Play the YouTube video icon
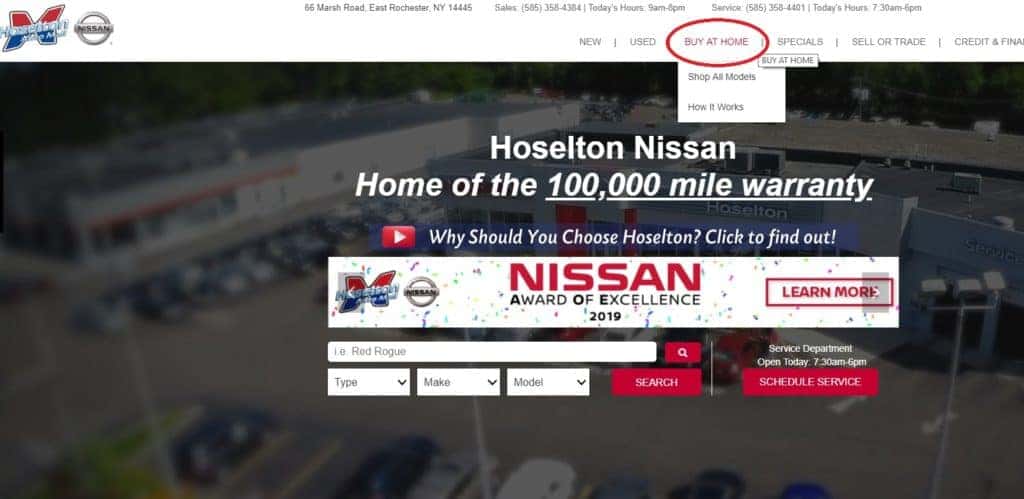This screenshot has width=1024, height=499. pyautogui.click(x=398, y=236)
